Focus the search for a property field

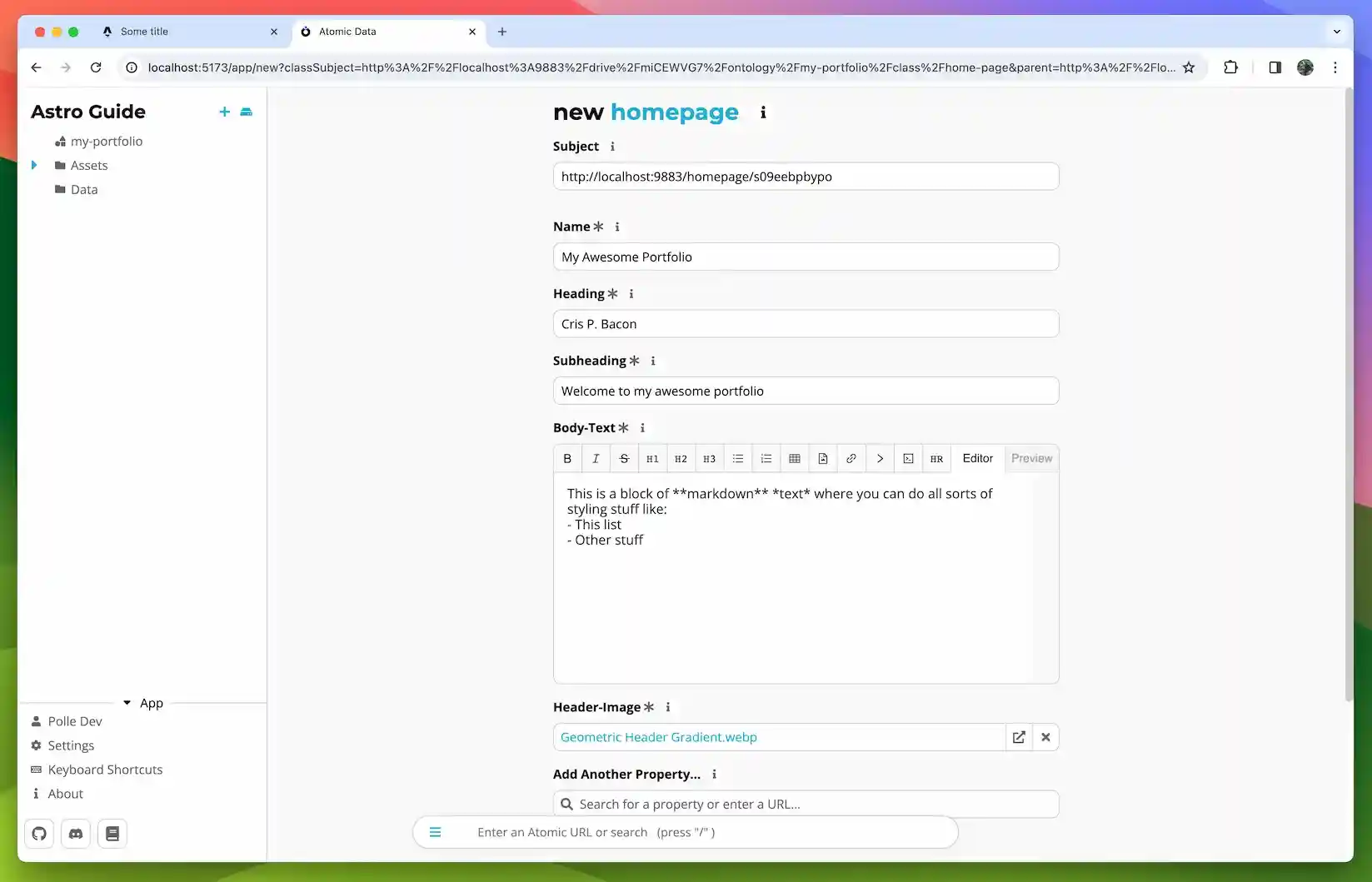pyautogui.click(x=806, y=804)
